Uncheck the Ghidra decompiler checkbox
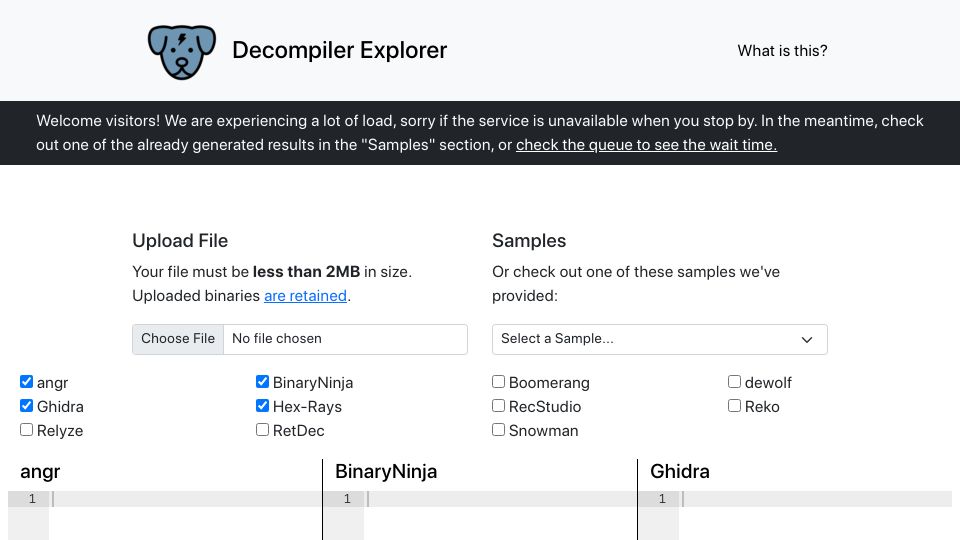This screenshot has width=960, height=540. (26, 406)
